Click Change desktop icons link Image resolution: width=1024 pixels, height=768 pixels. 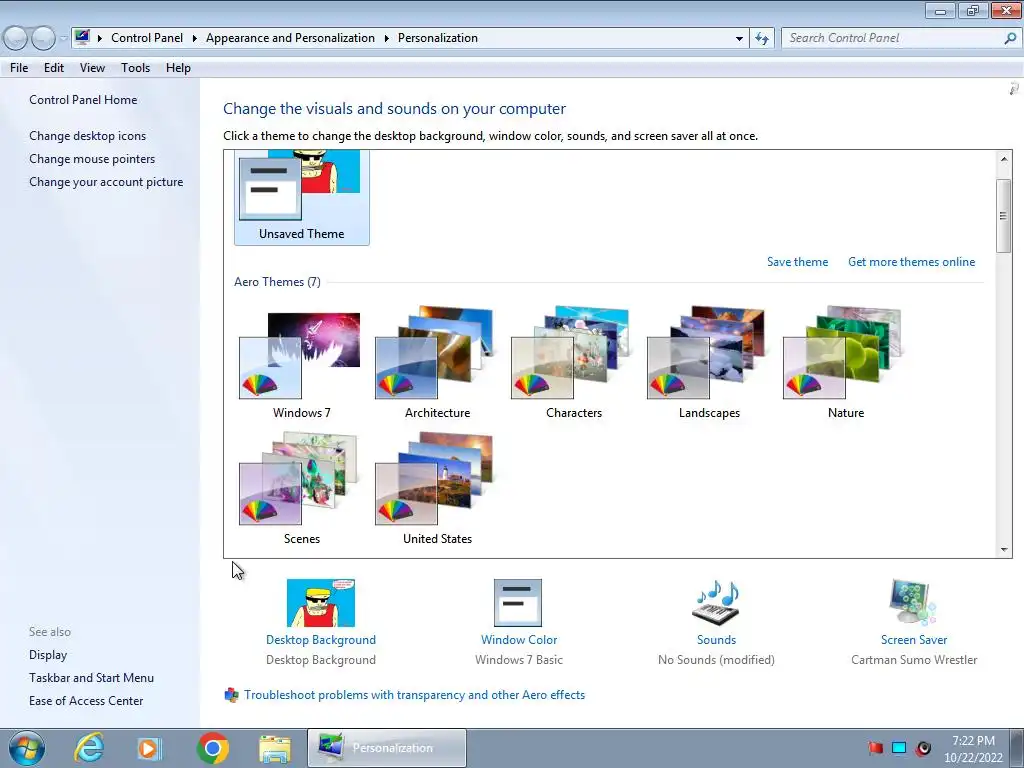(x=88, y=136)
